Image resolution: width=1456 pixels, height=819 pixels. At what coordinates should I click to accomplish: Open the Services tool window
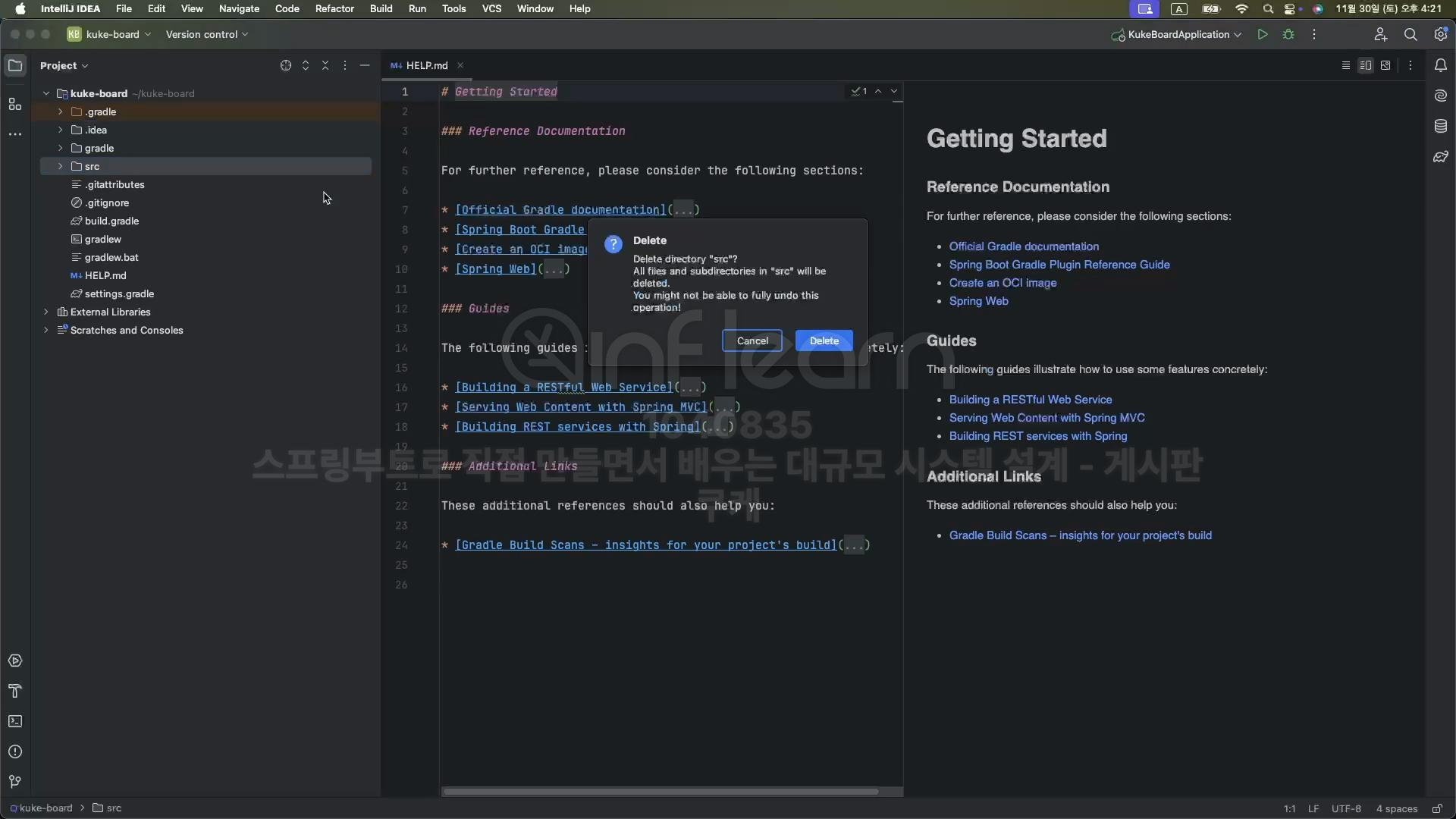click(x=15, y=661)
